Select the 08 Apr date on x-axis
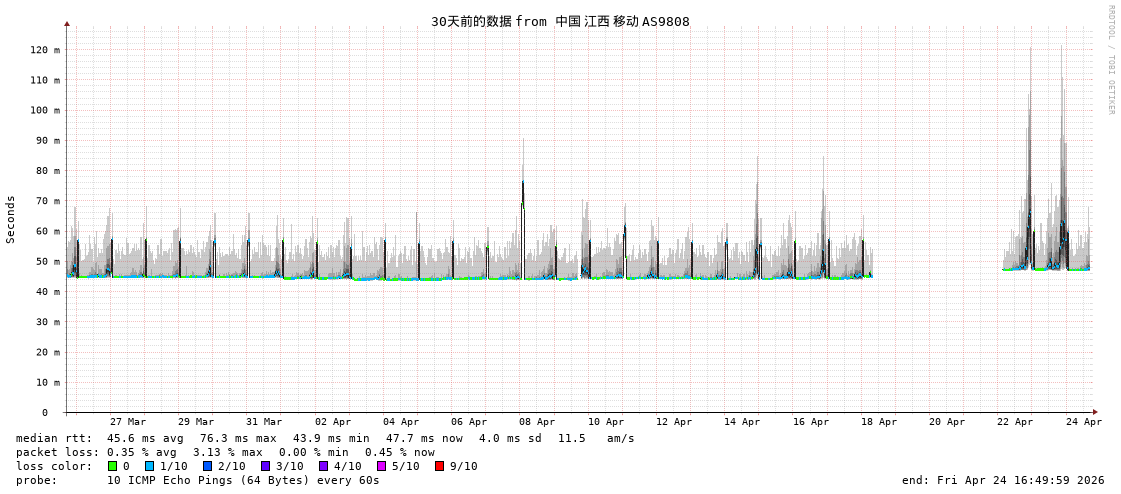This screenshot has width=1121, height=494. click(537, 422)
